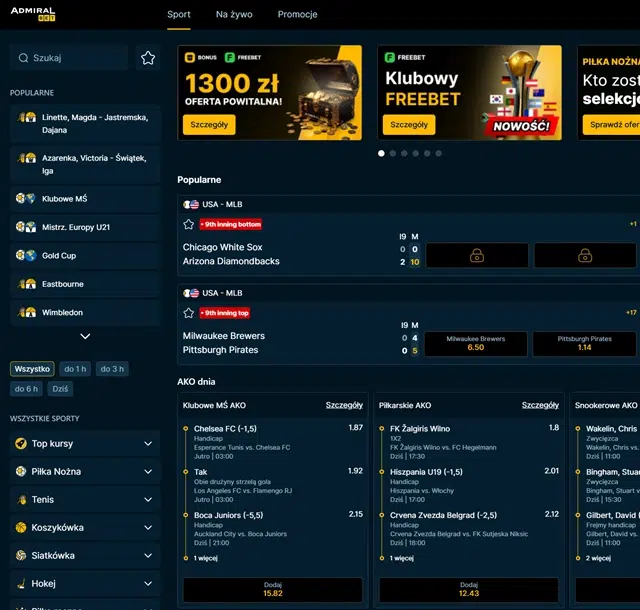This screenshot has height=610, width=640.
Task: Click the AdmiralBet logo
Action: (33, 14)
